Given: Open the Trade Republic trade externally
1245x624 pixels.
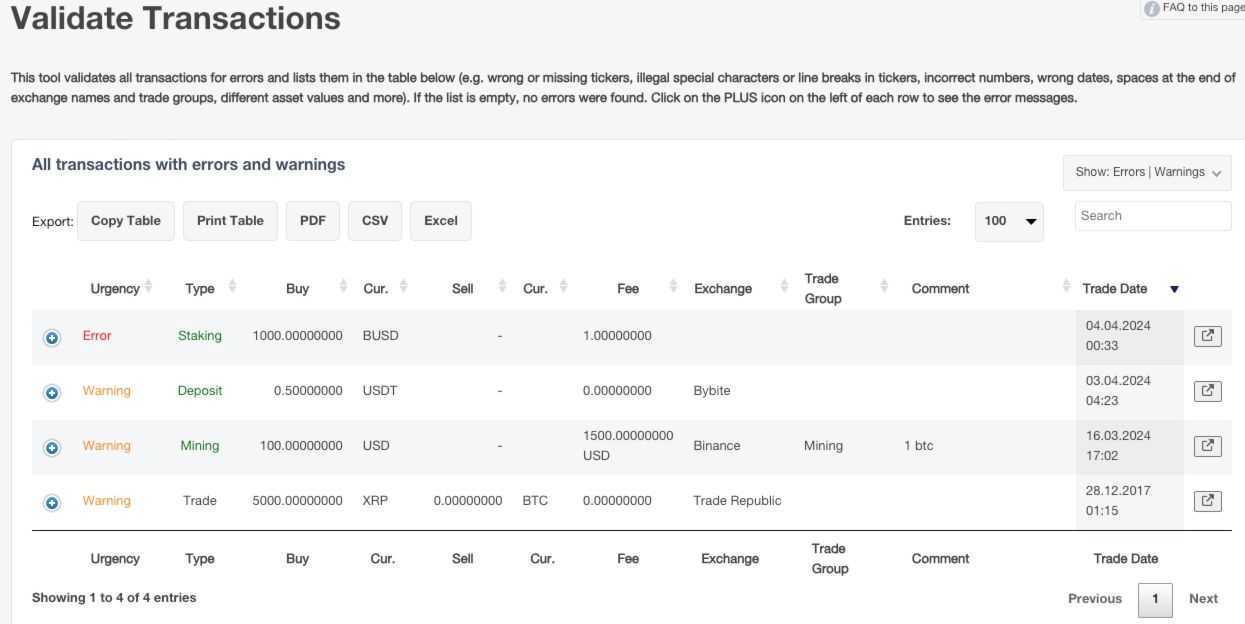Looking at the screenshot, I should tap(1207, 500).
